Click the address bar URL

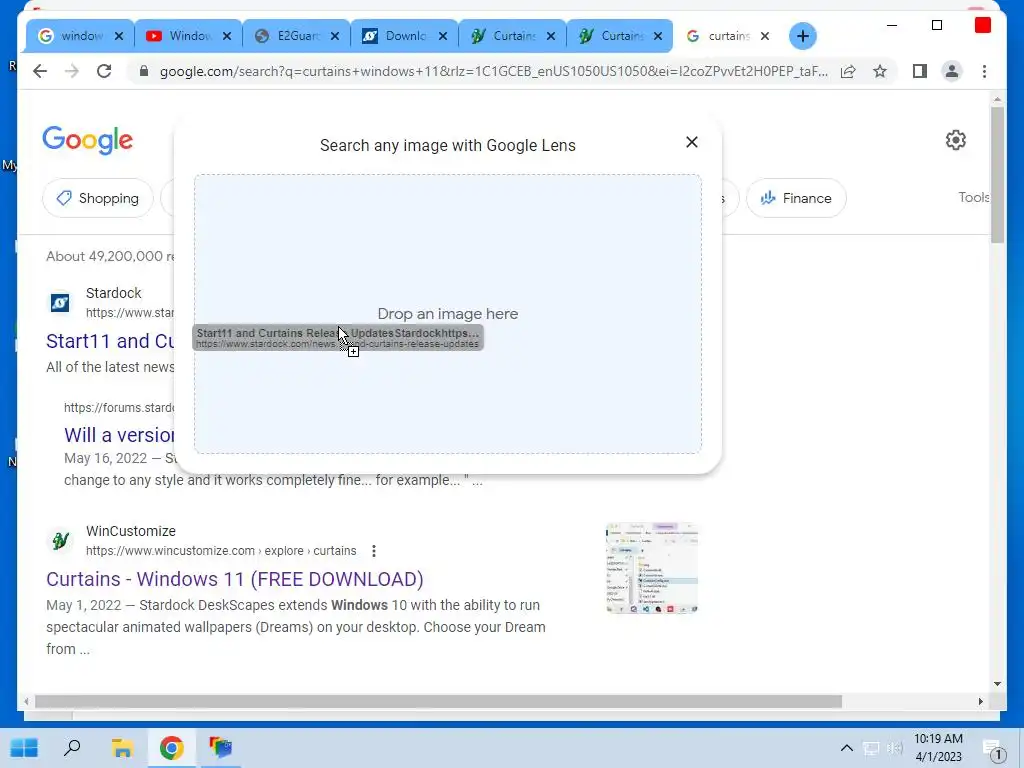click(494, 71)
